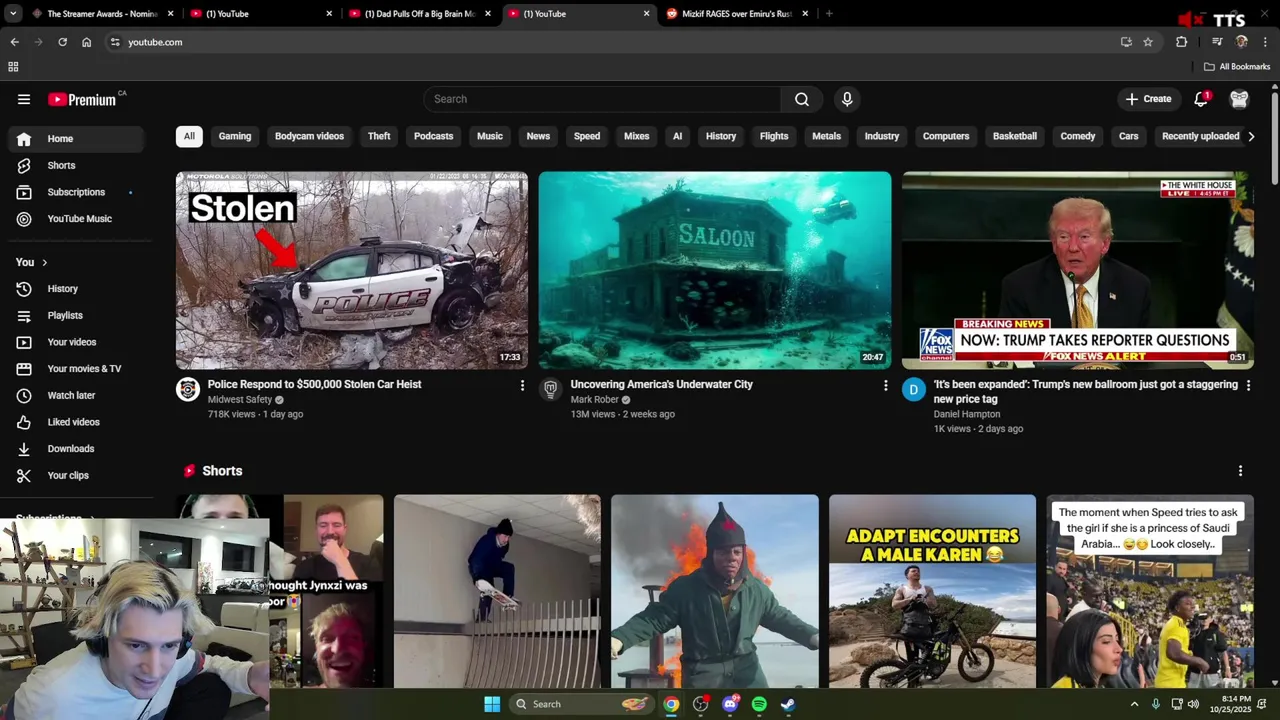The width and height of the screenshot is (1280, 720).
Task: Play the Trump Fox News thumbnail
Action: (x=1078, y=271)
